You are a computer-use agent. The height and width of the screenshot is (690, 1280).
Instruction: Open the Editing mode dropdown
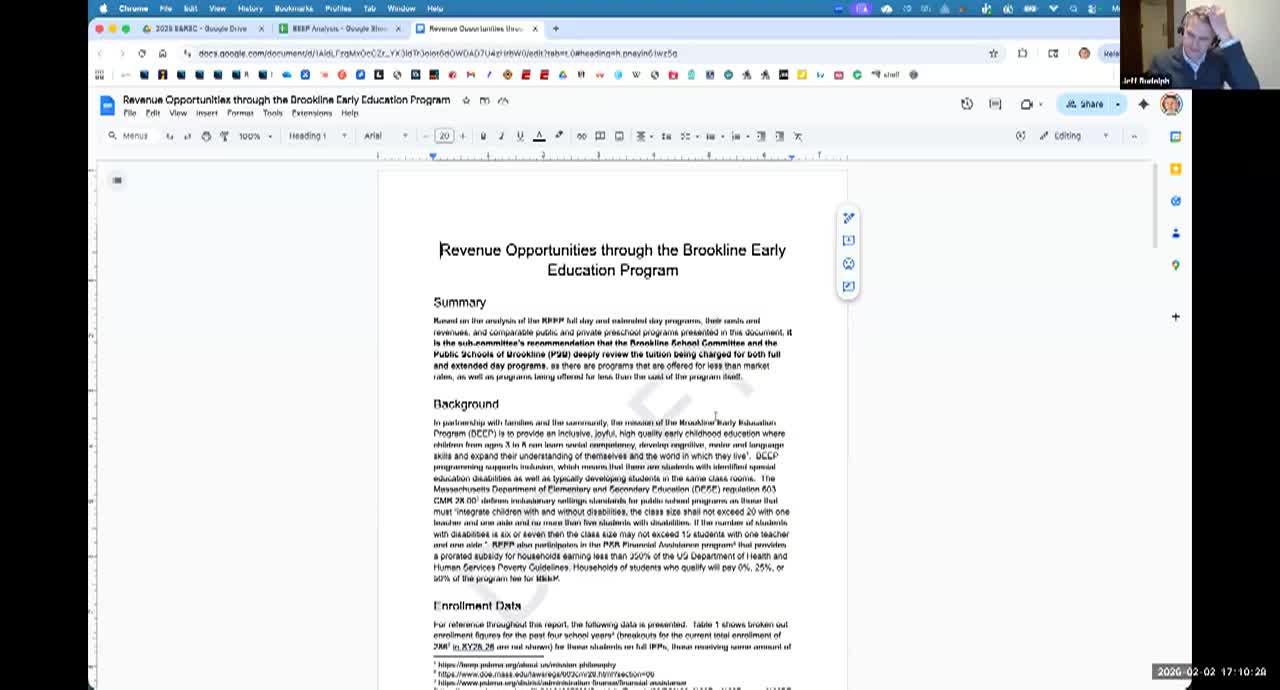click(1074, 136)
